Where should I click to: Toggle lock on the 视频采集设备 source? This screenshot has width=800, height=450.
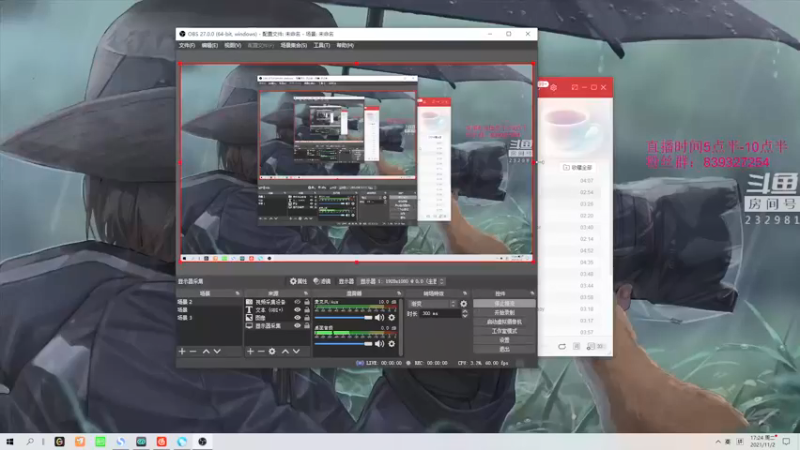tap(307, 302)
